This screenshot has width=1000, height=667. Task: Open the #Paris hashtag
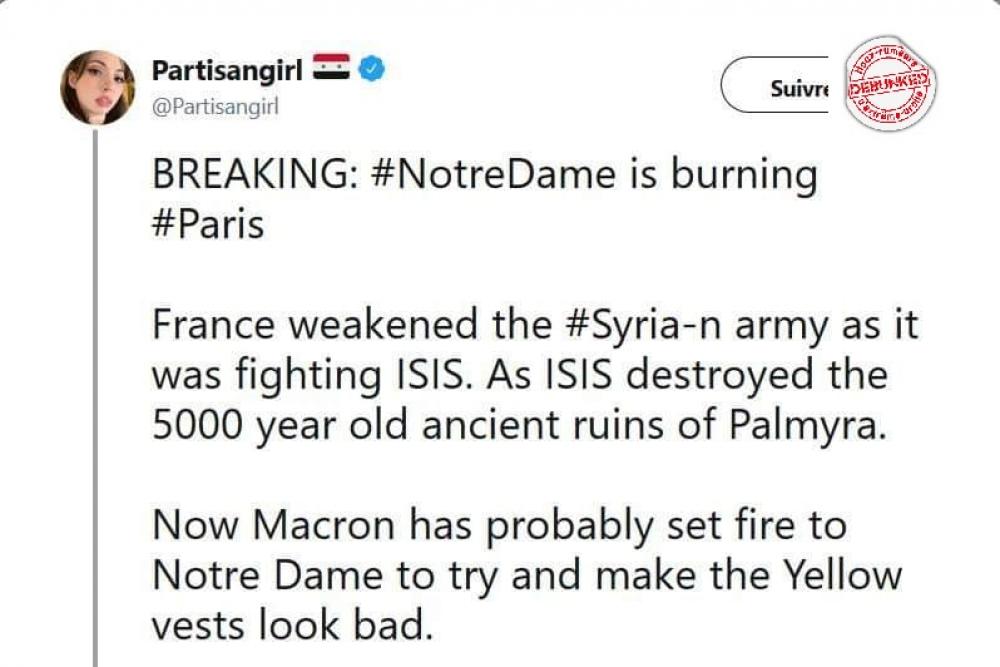[208, 224]
